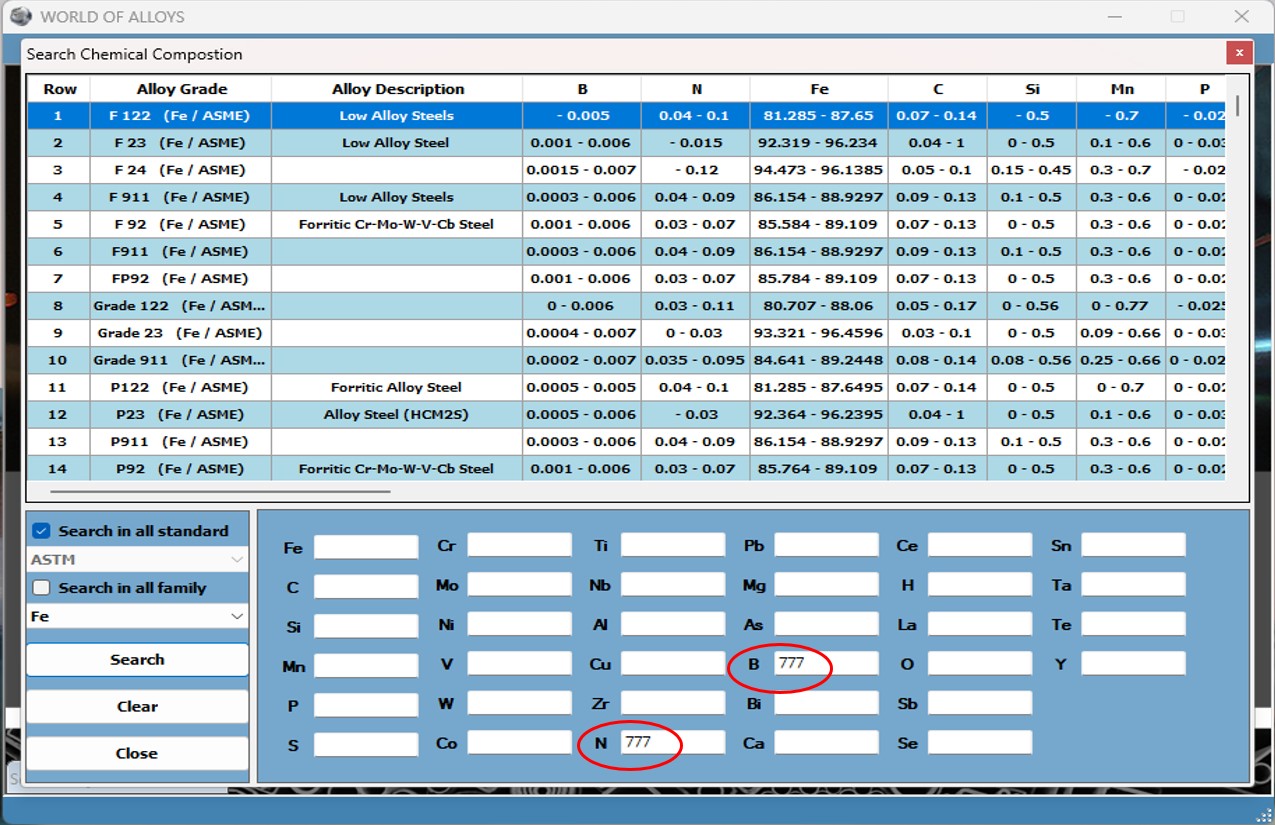Focus the As element input field
Viewport: 1275px width, 825px height.
[x=826, y=624]
